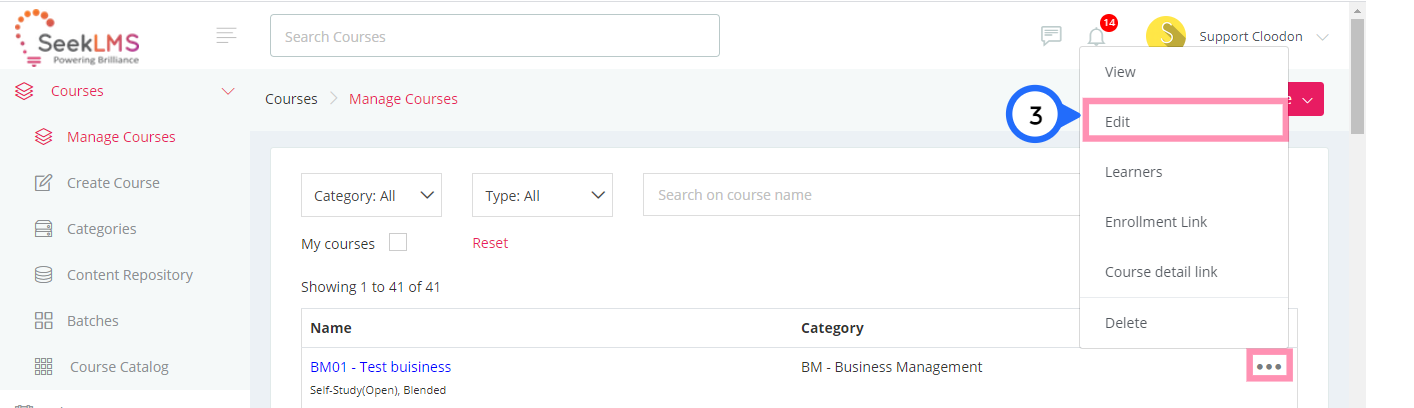Click the SeekLMS logo
Image resolution: width=1414 pixels, height=408 pixels.
77,37
